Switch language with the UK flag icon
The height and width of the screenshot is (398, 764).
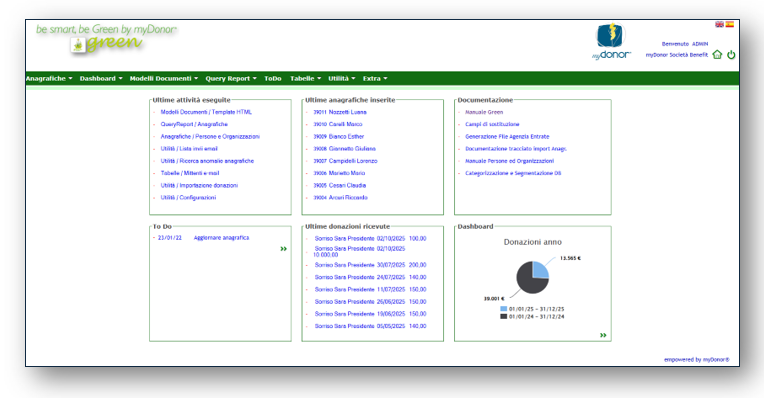[719, 24]
